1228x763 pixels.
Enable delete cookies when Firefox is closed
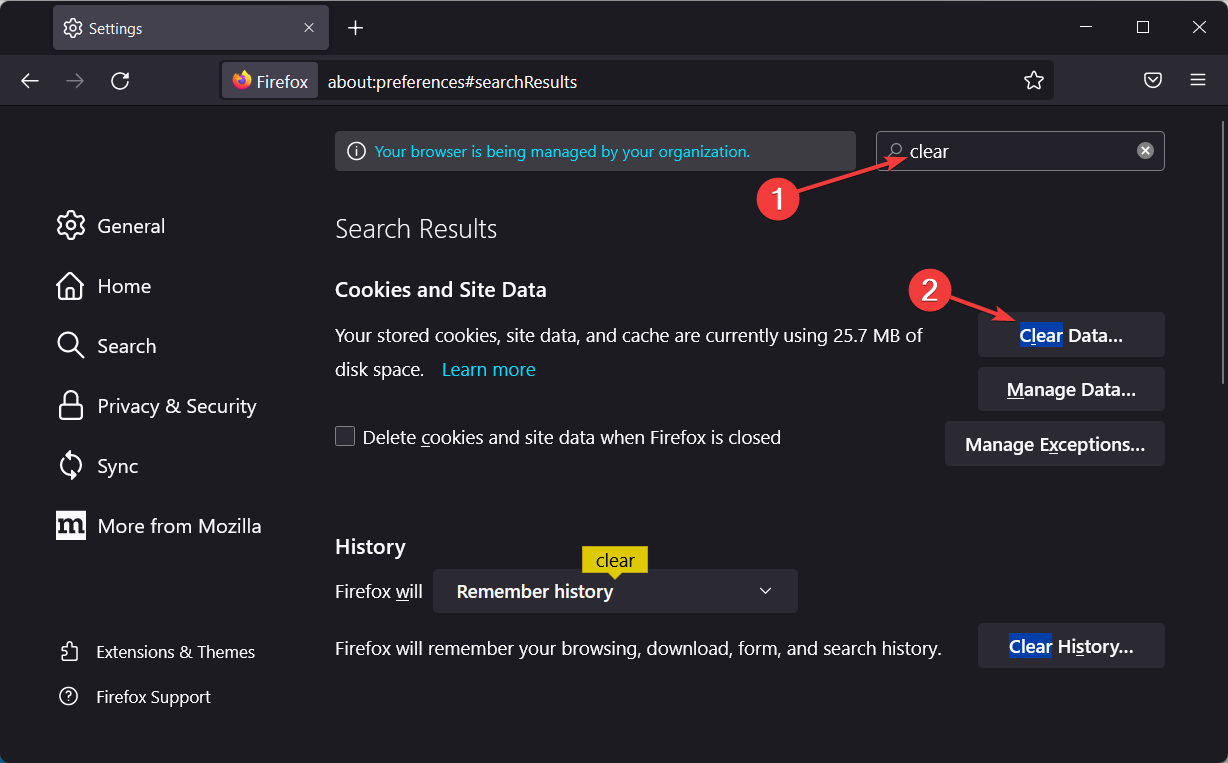345,436
